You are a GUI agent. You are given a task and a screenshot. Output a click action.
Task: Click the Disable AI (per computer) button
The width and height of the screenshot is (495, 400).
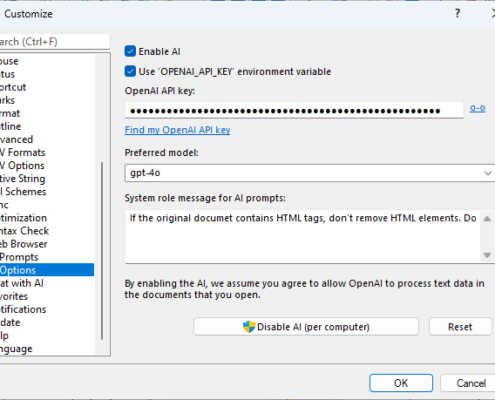click(x=306, y=327)
